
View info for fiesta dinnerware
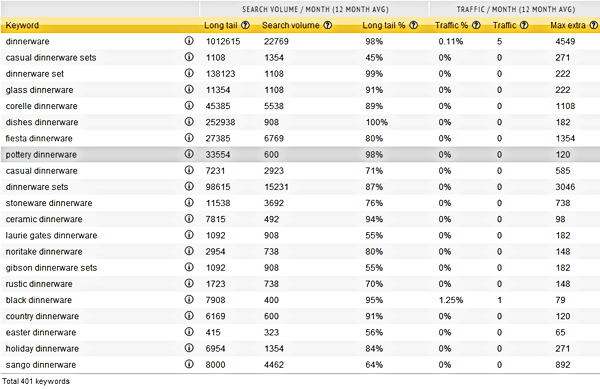point(189,137)
